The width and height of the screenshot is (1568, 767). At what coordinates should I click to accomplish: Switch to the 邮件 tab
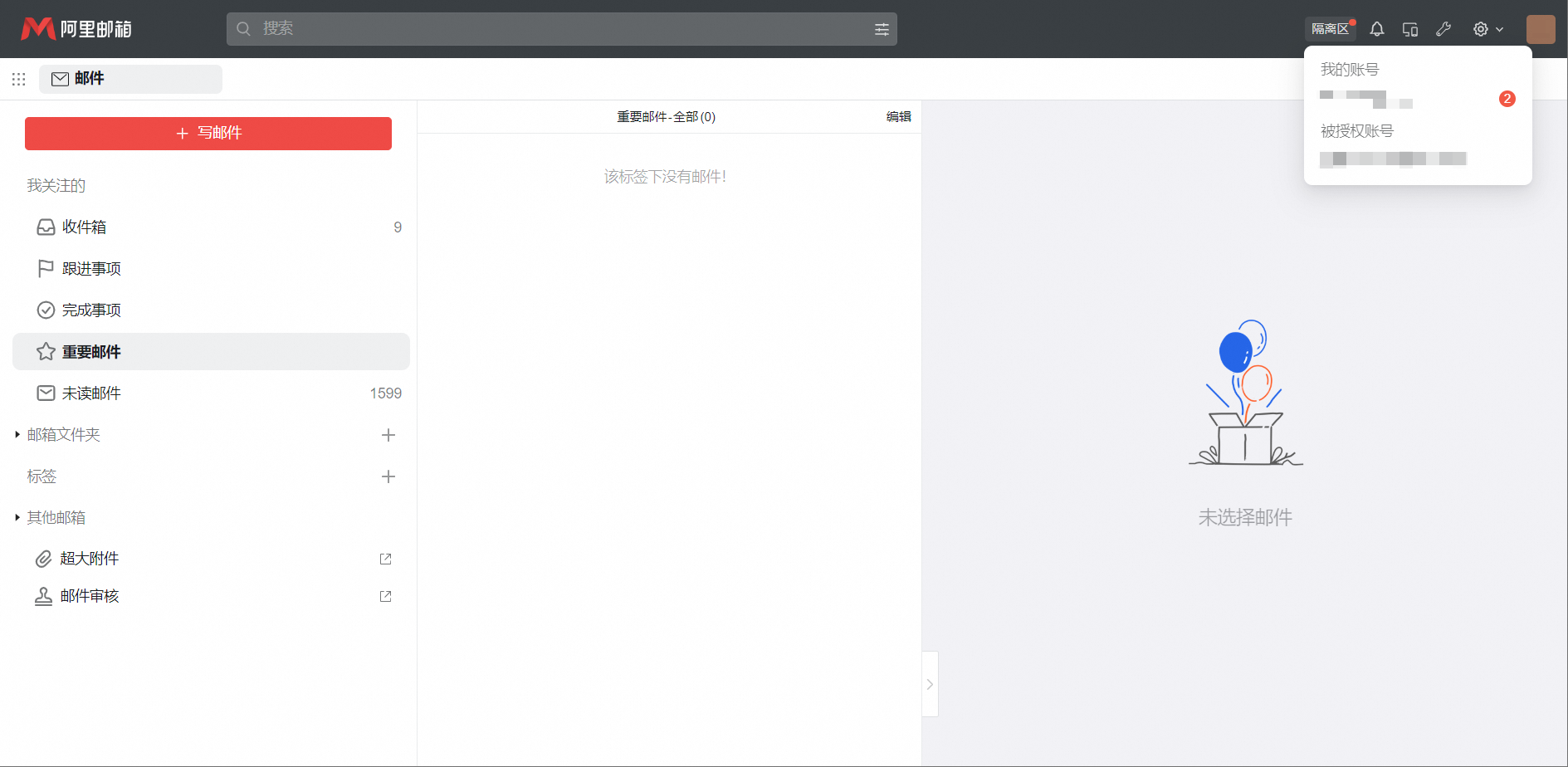click(130, 79)
